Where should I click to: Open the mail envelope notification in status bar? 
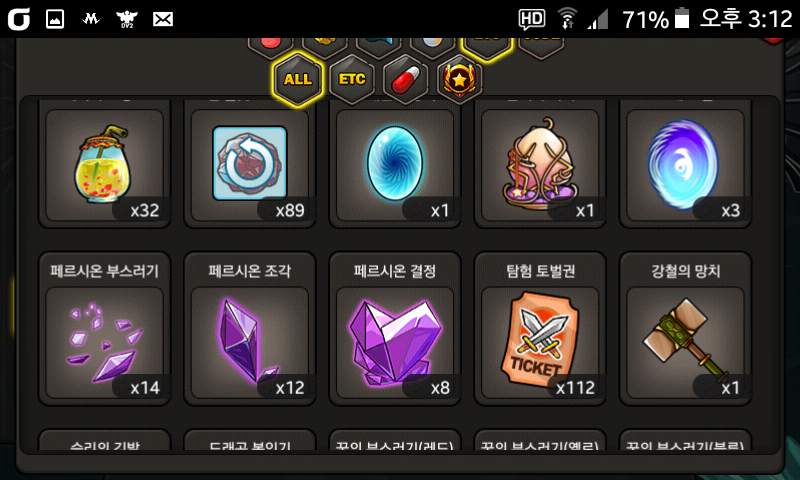(163, 19)
